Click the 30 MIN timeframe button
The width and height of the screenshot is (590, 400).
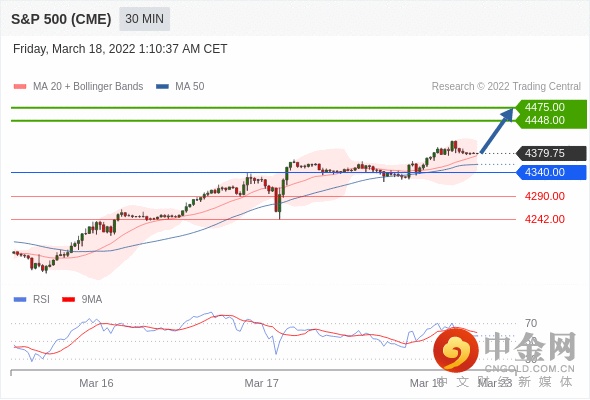[x=144, y=19]
